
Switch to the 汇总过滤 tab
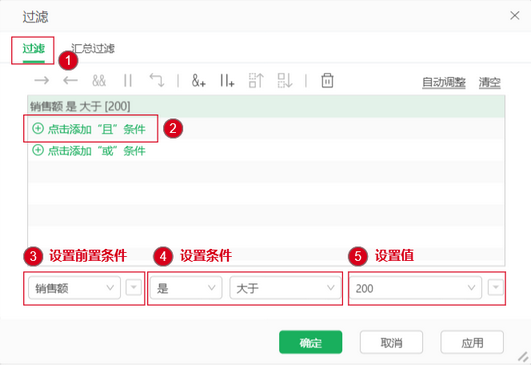click(x=93, y=48)
